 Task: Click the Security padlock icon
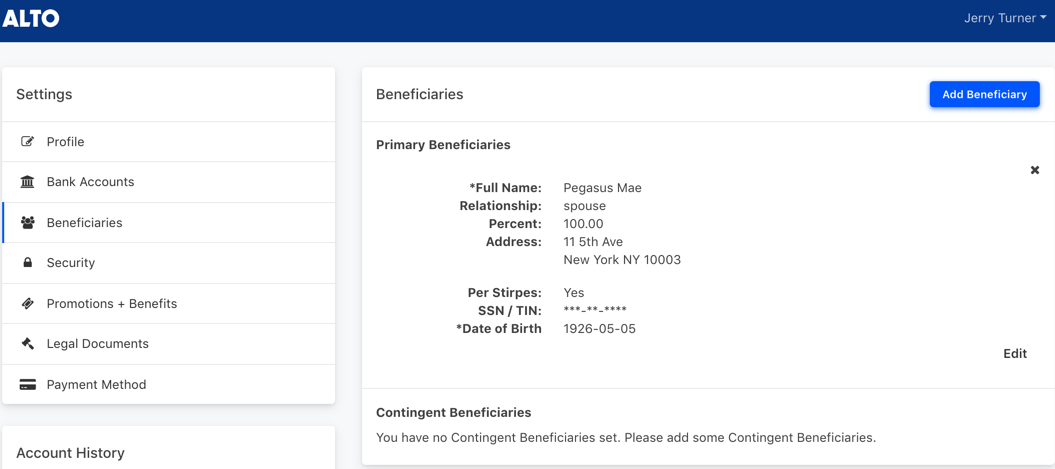pyautogui.click(x=28, y=263)
